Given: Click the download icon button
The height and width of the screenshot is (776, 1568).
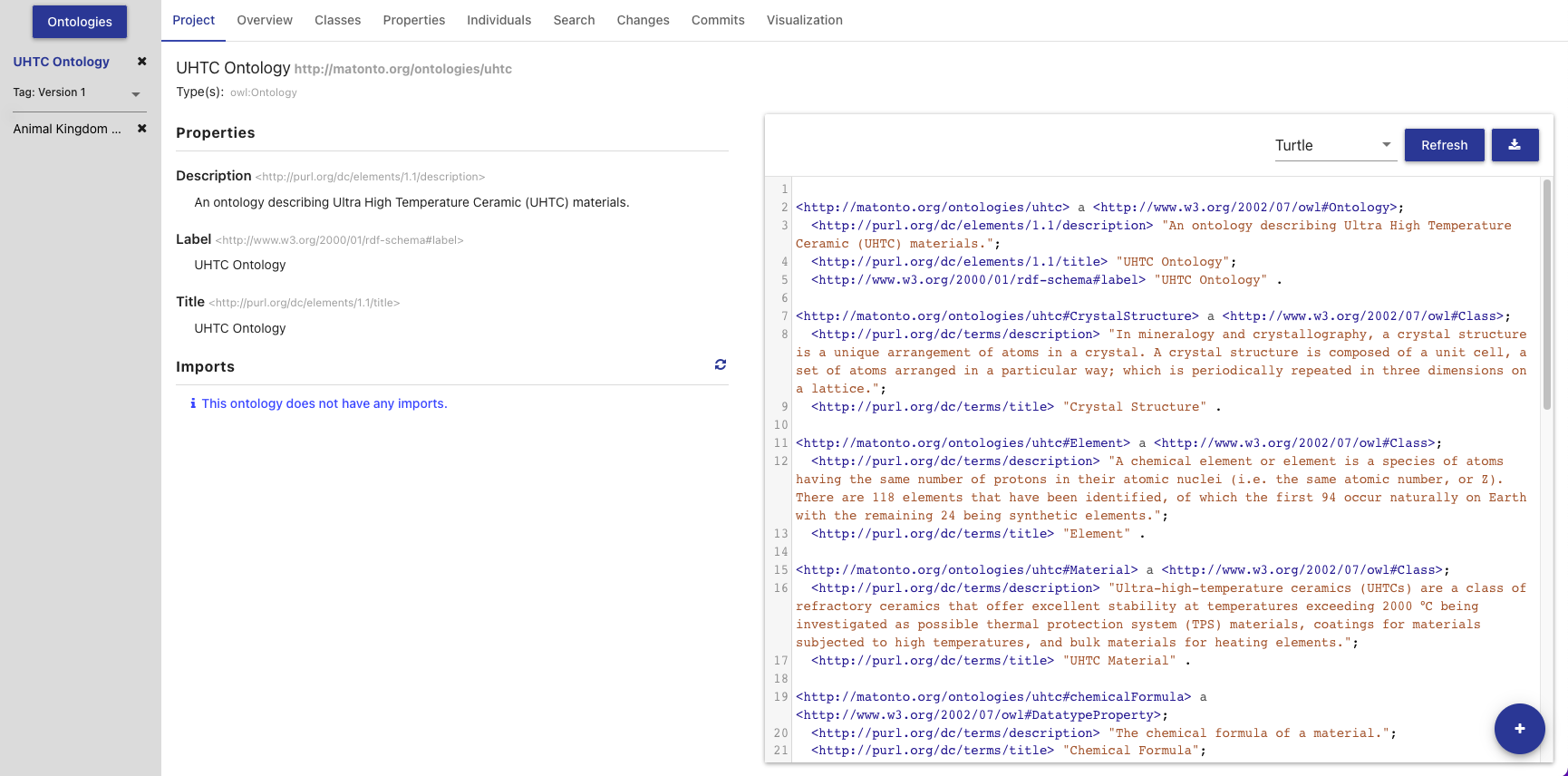Looking at the screenshot, I should 1515,145.
